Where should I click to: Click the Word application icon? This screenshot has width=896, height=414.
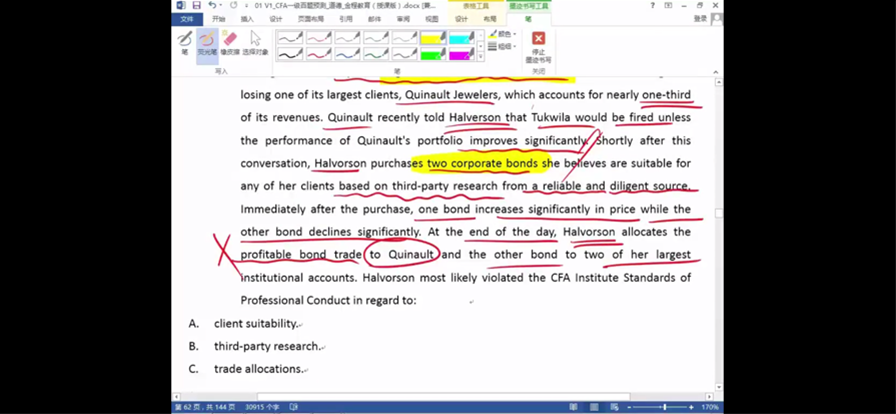pos(181,5)
